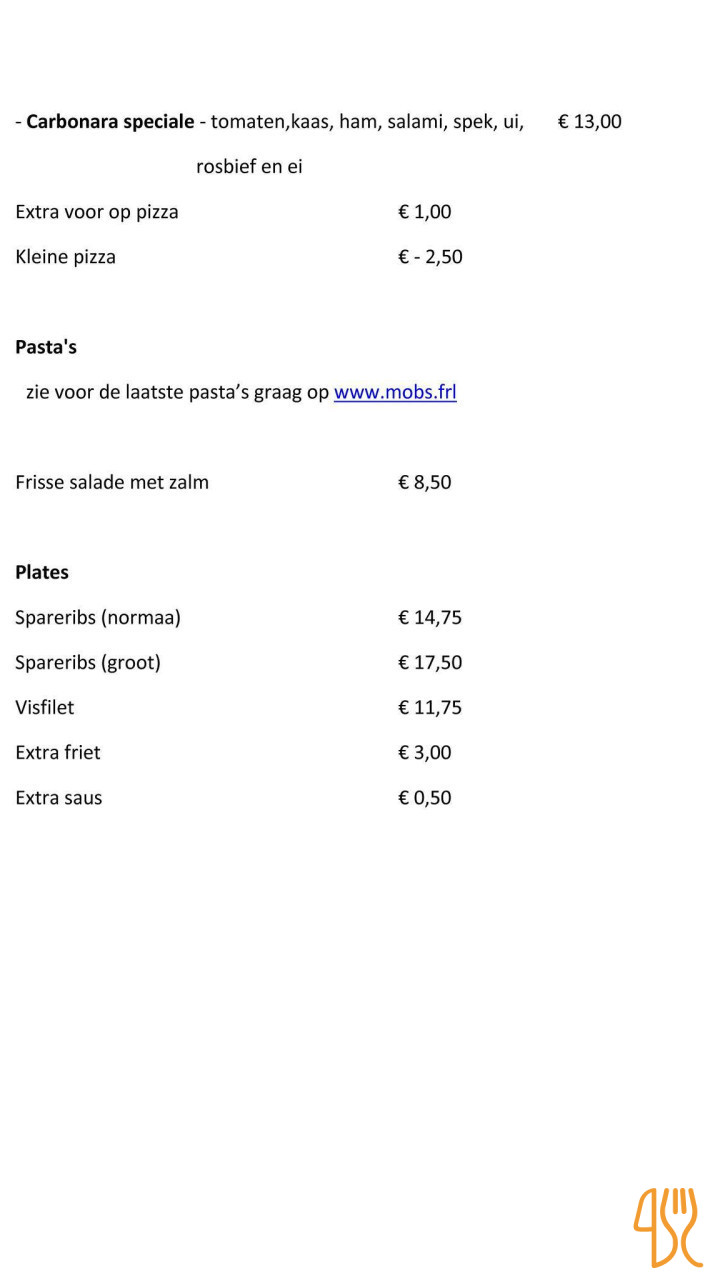Click the Spareribs (groot) item
720x1280 pixels.
point(88,662)
